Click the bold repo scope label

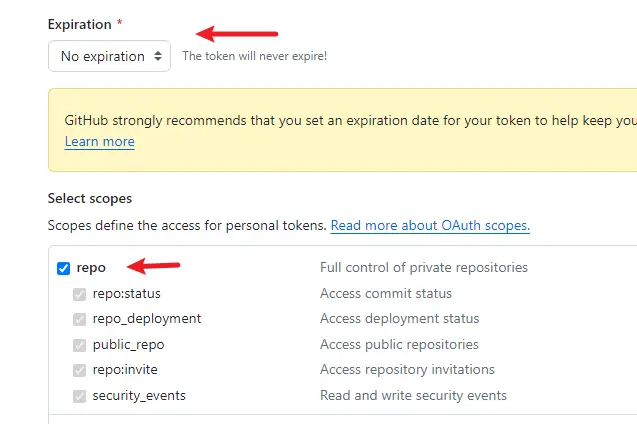pyautogui.click(x=91, y=268)
